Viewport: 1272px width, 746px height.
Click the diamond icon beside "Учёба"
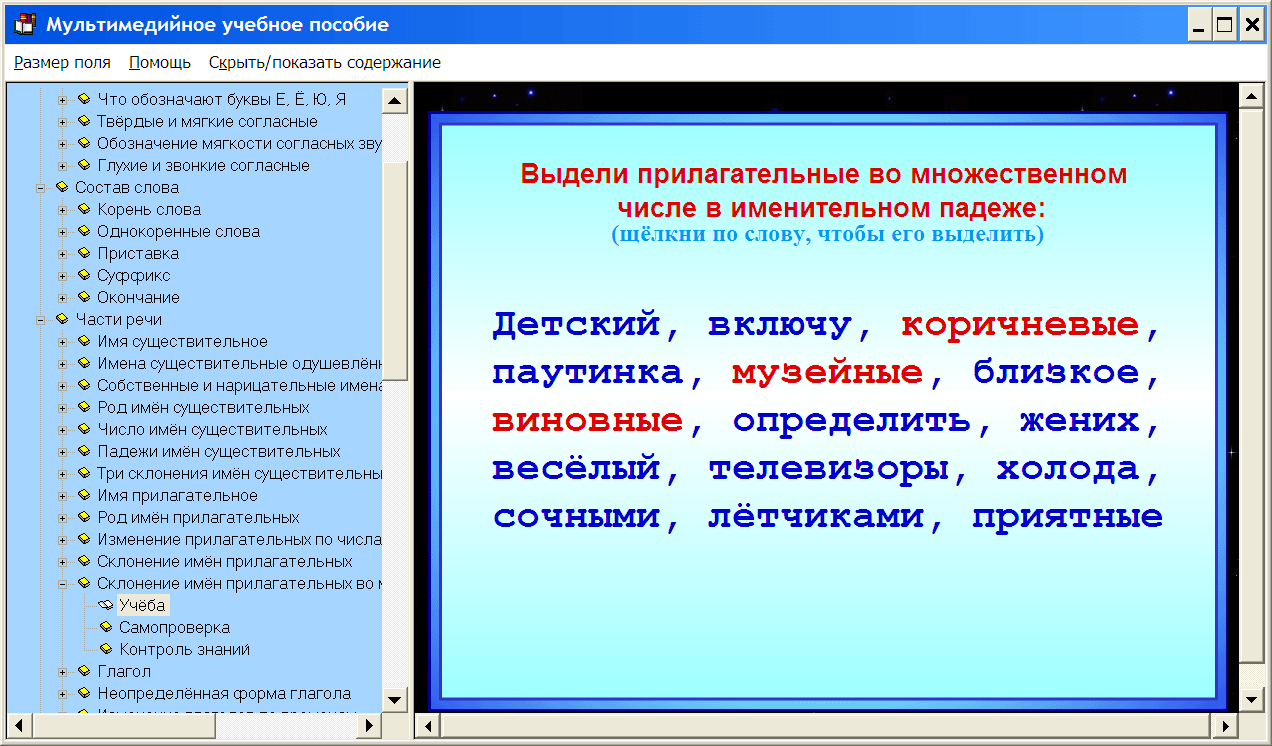click(108, 604)
